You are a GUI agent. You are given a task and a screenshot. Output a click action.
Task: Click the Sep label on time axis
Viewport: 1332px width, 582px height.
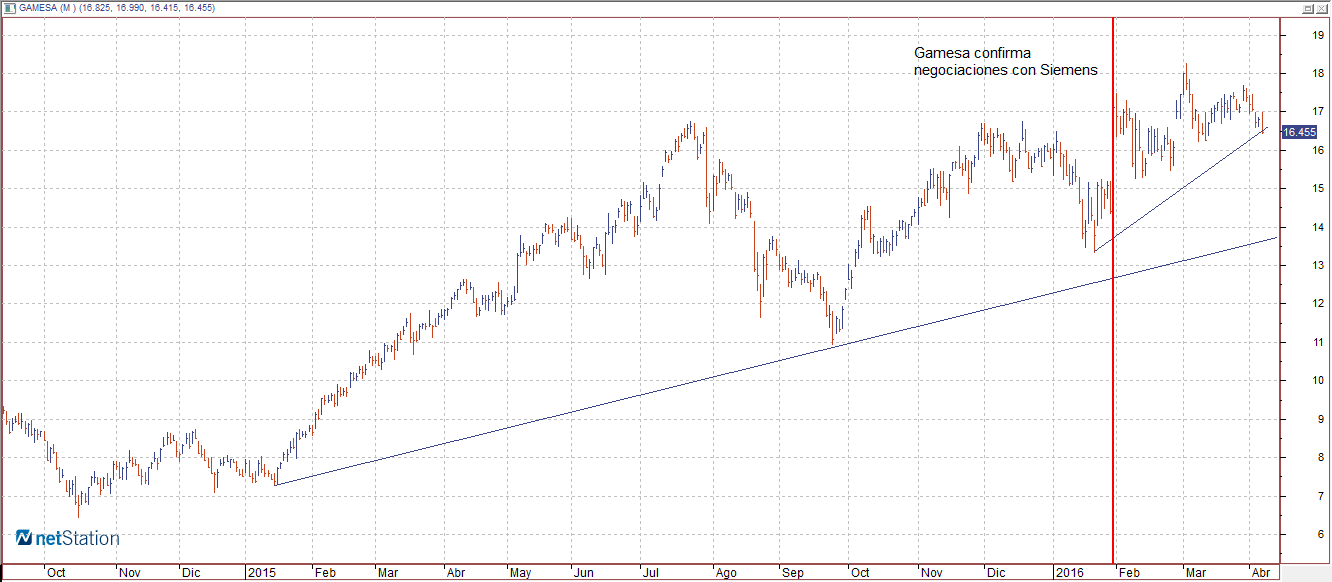click(792, 573)
